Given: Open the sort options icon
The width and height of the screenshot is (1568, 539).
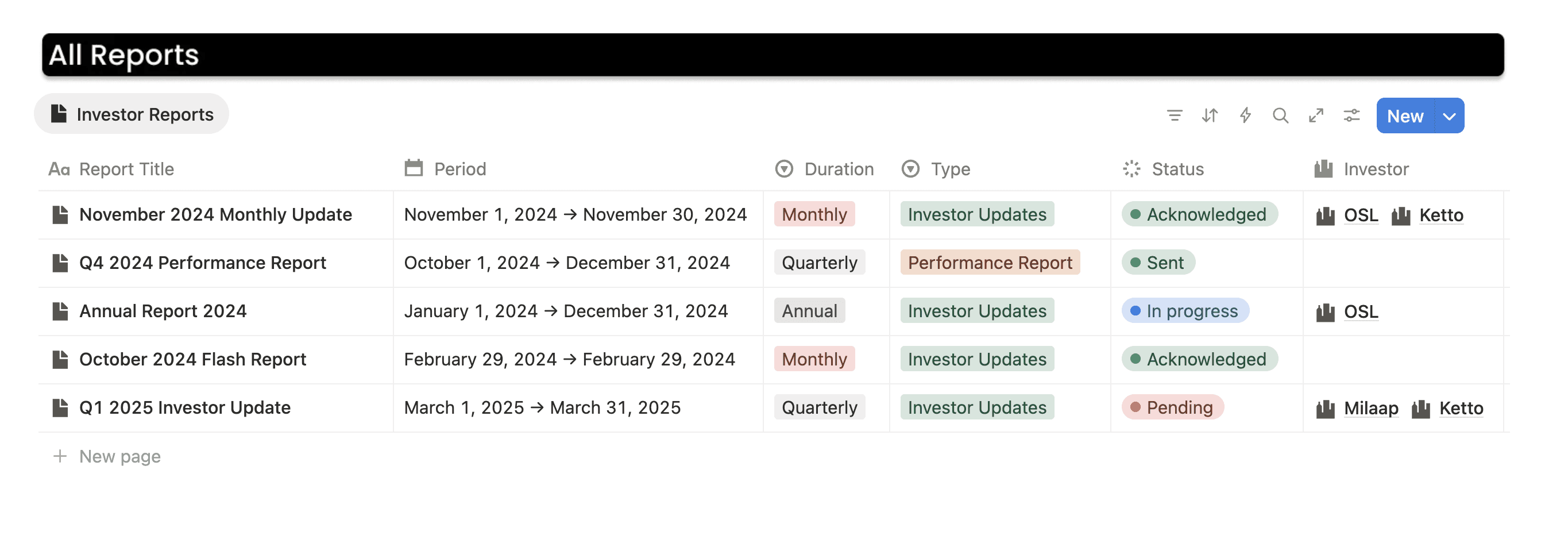Looking at the screenshot, I should [1210, 115].
